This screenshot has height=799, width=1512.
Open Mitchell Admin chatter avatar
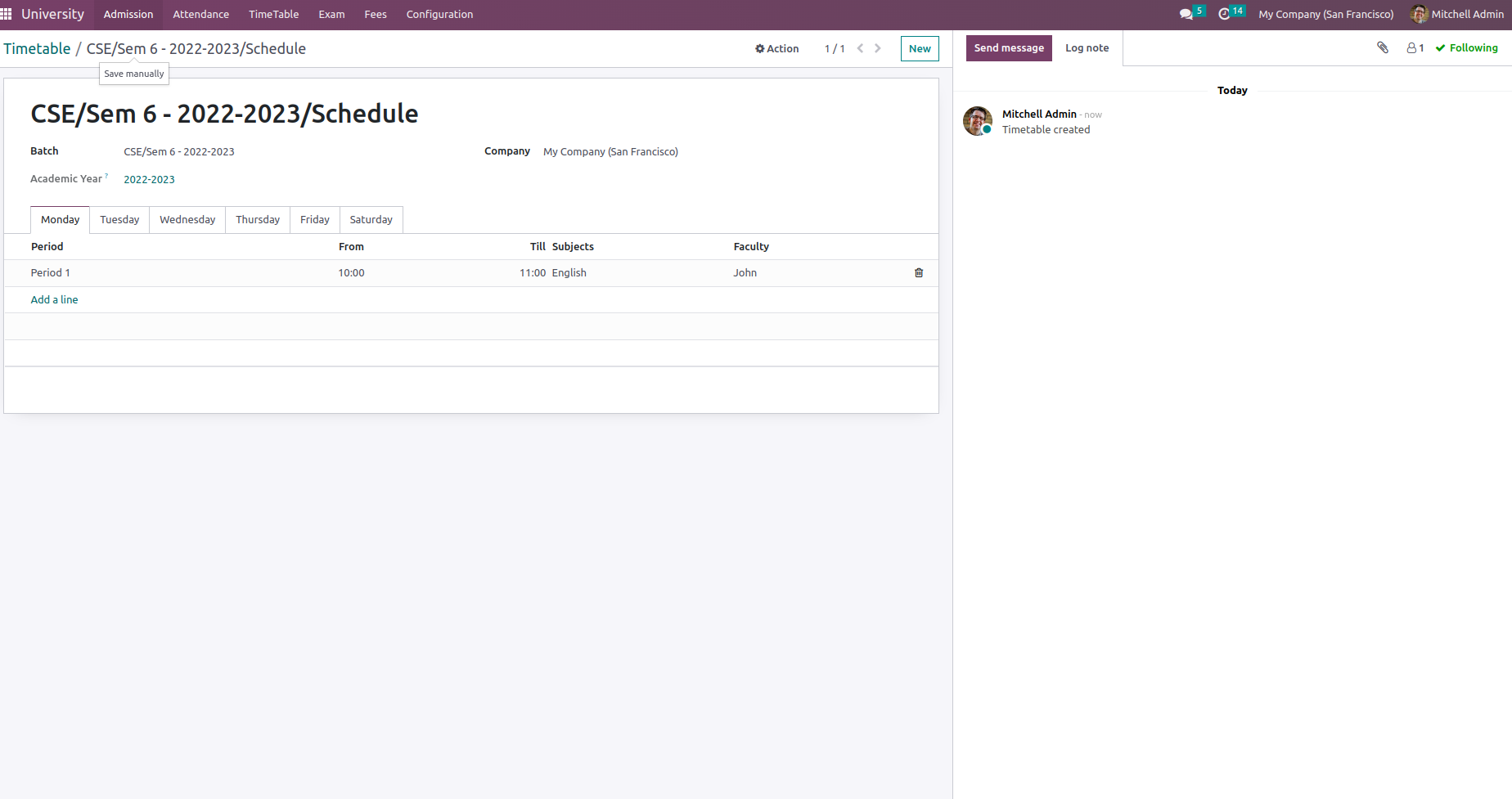tap(978, 121)
